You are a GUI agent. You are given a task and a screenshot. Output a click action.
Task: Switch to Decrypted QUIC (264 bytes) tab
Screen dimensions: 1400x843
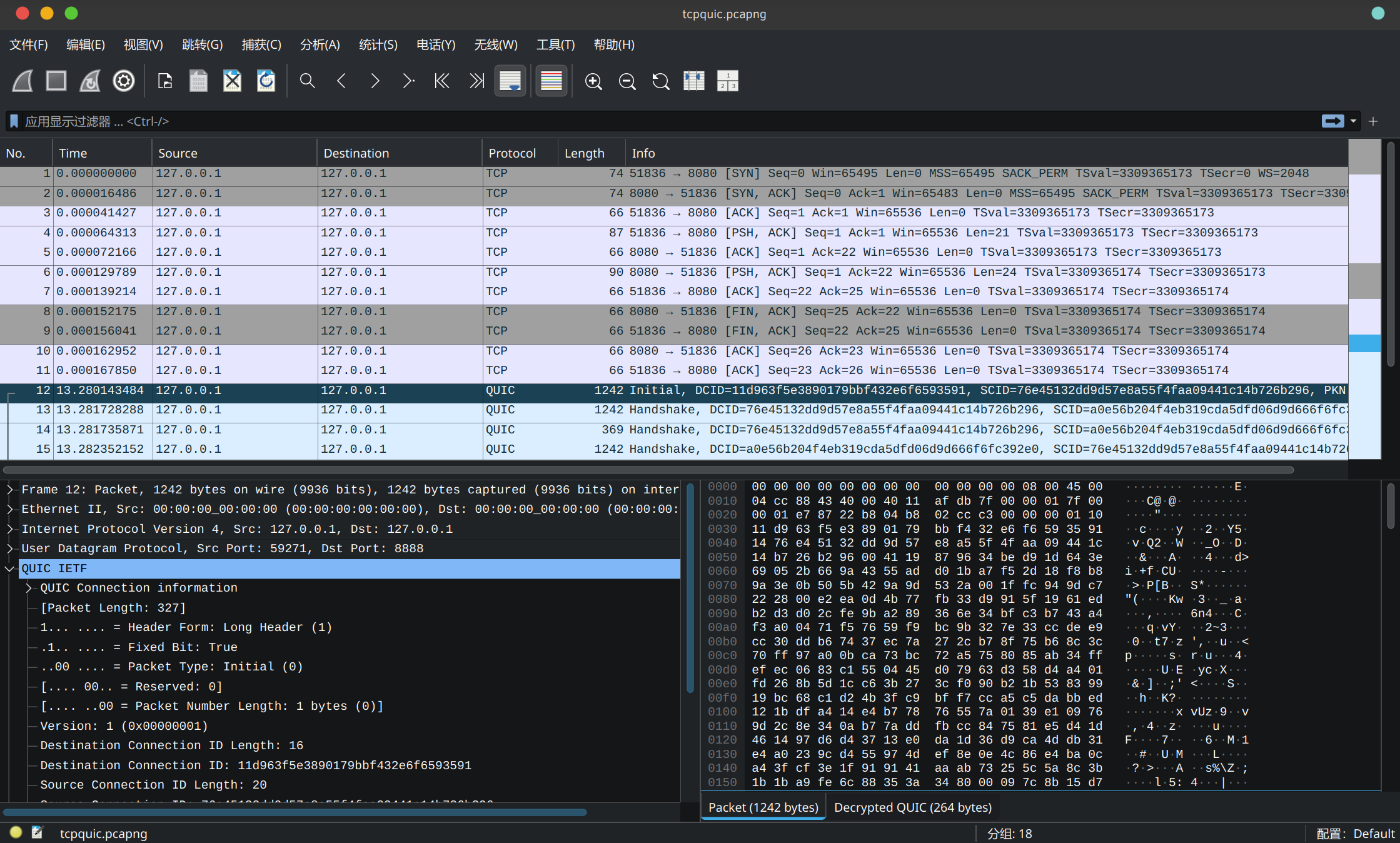point(912,807)
